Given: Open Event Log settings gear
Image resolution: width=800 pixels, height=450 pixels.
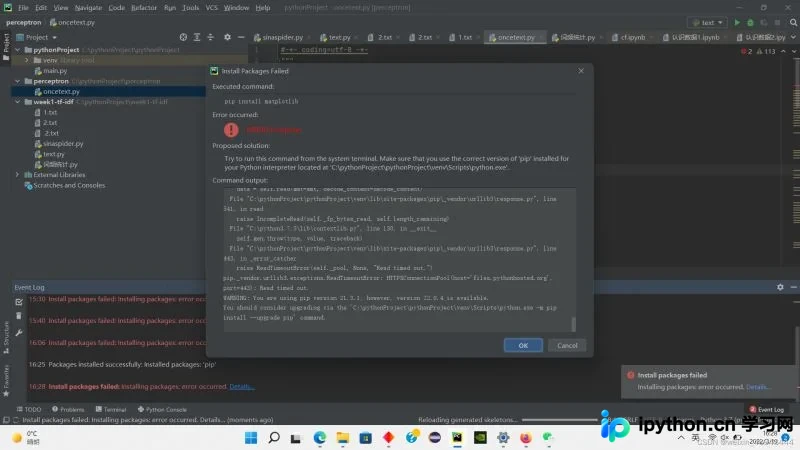Looking at the screenshot, I should pos(780,287).
